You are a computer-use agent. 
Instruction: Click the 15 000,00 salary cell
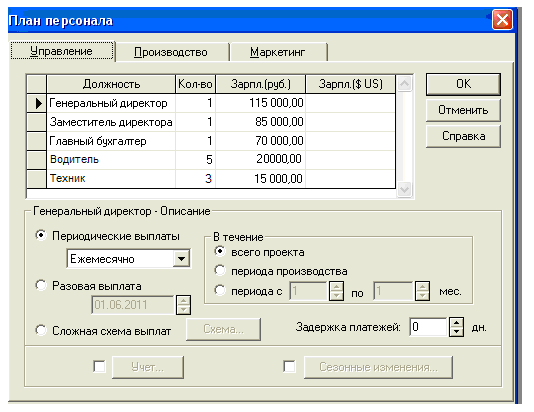pyautogui.click(x=261, y=178)
